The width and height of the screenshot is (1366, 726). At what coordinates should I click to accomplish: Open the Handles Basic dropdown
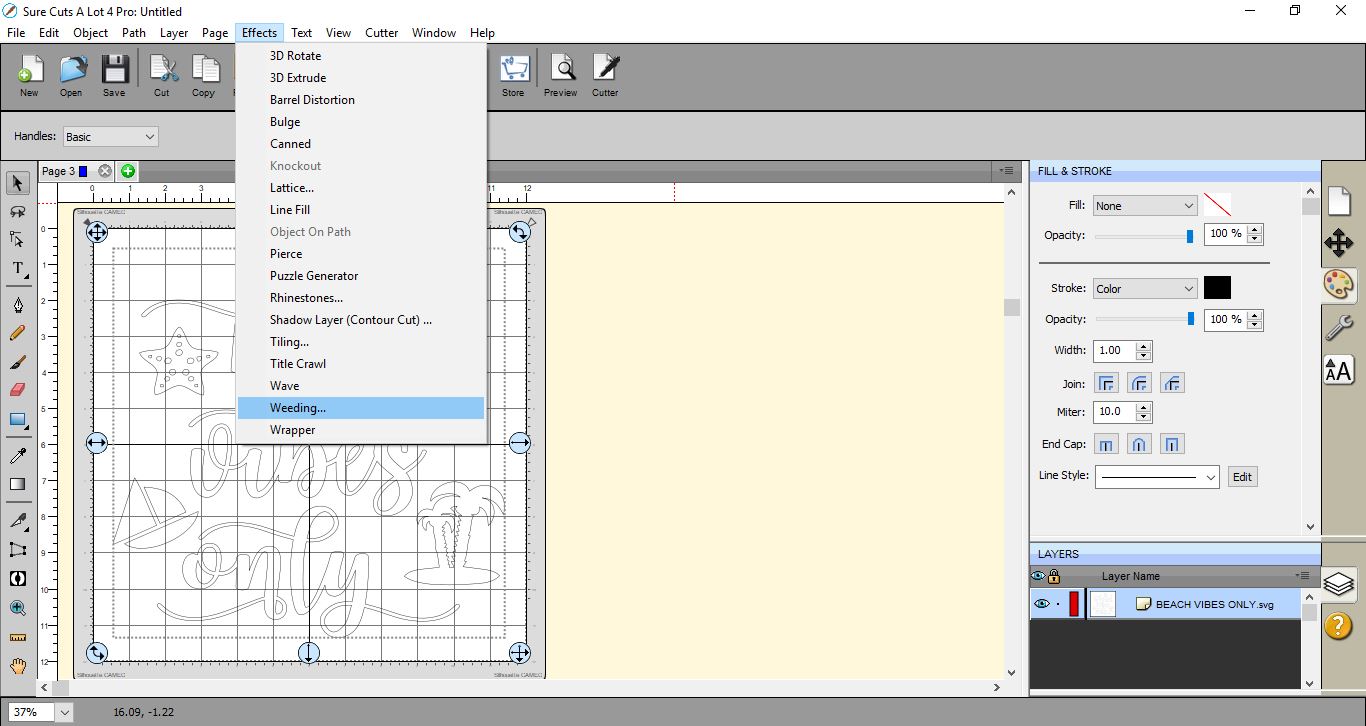point(110,137)
